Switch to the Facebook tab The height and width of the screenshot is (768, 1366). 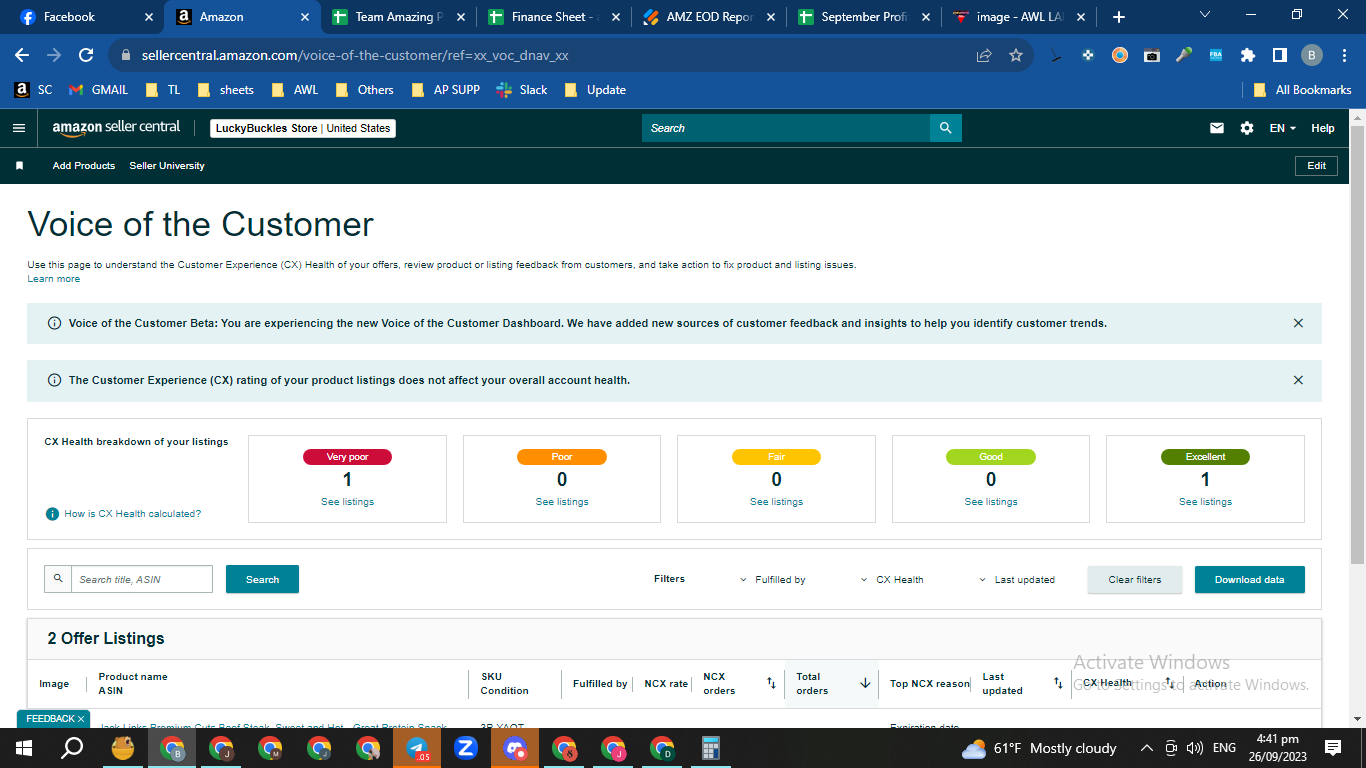[x=84, y=17]
